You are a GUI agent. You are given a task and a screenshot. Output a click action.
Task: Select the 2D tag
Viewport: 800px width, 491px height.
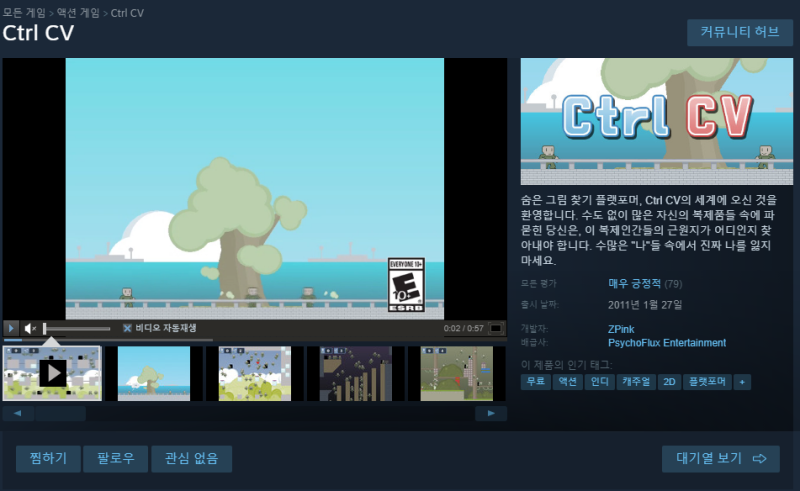[669, 382]
